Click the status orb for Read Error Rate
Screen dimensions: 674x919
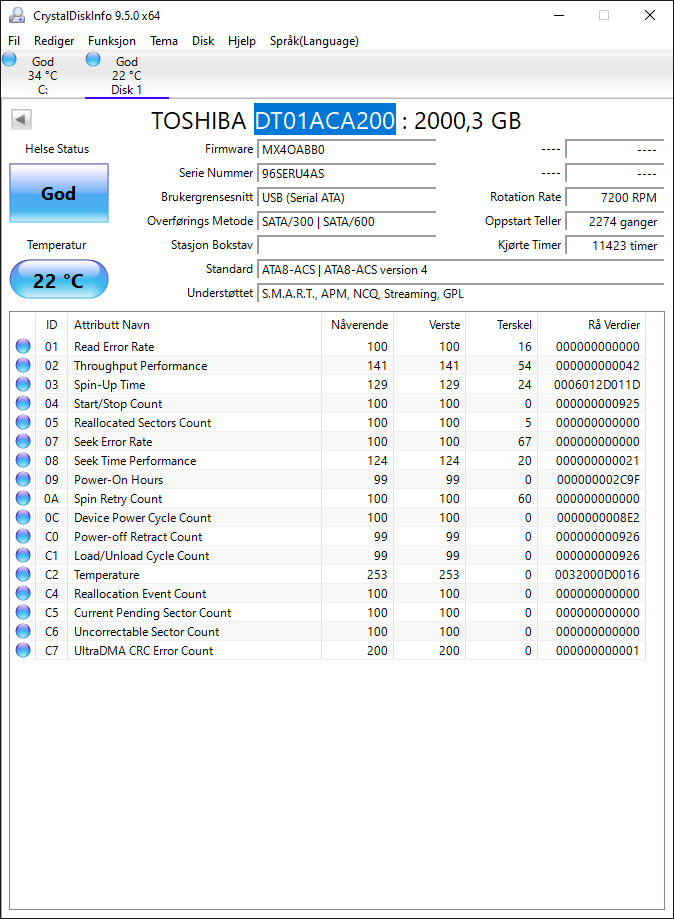click(23, 346)
